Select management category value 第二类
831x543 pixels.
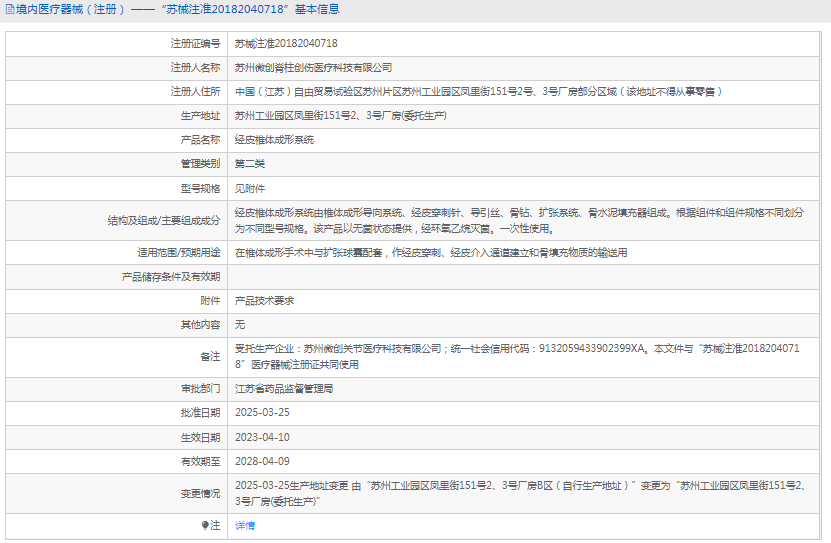click(250, 164)
